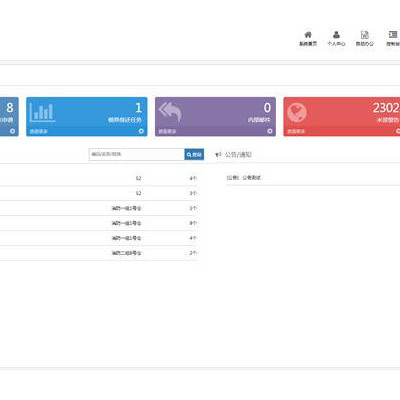Click the blue search button with magnifier

(194, 154)
